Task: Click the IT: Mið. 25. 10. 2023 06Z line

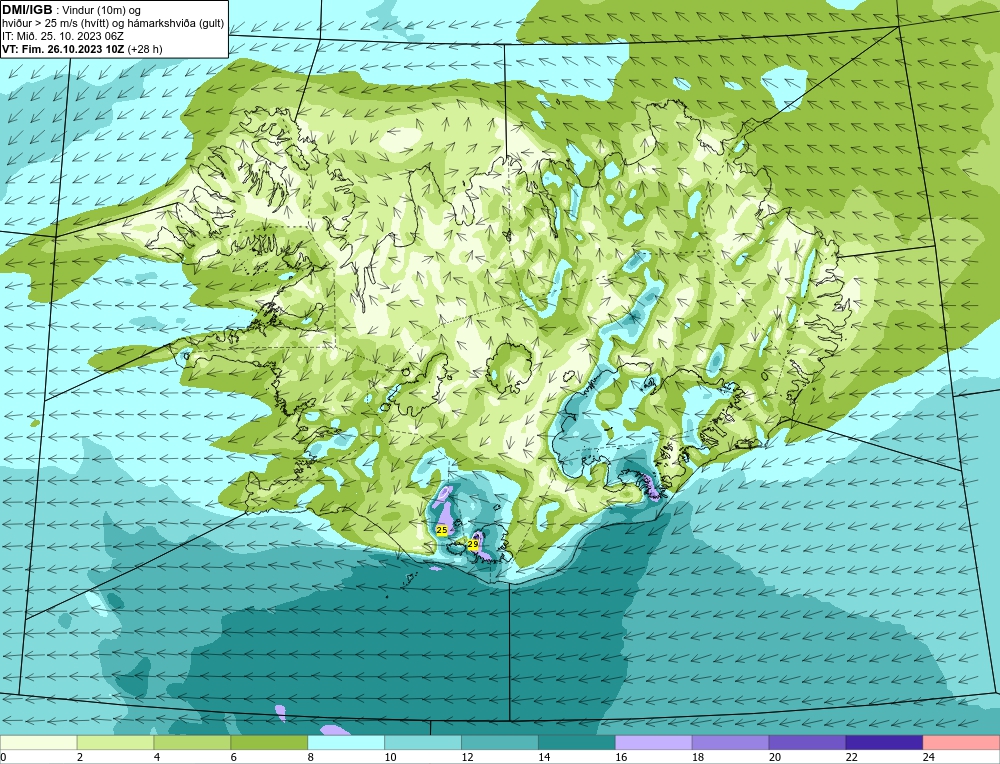Action: pyautogui.click(x=62, y=36)
